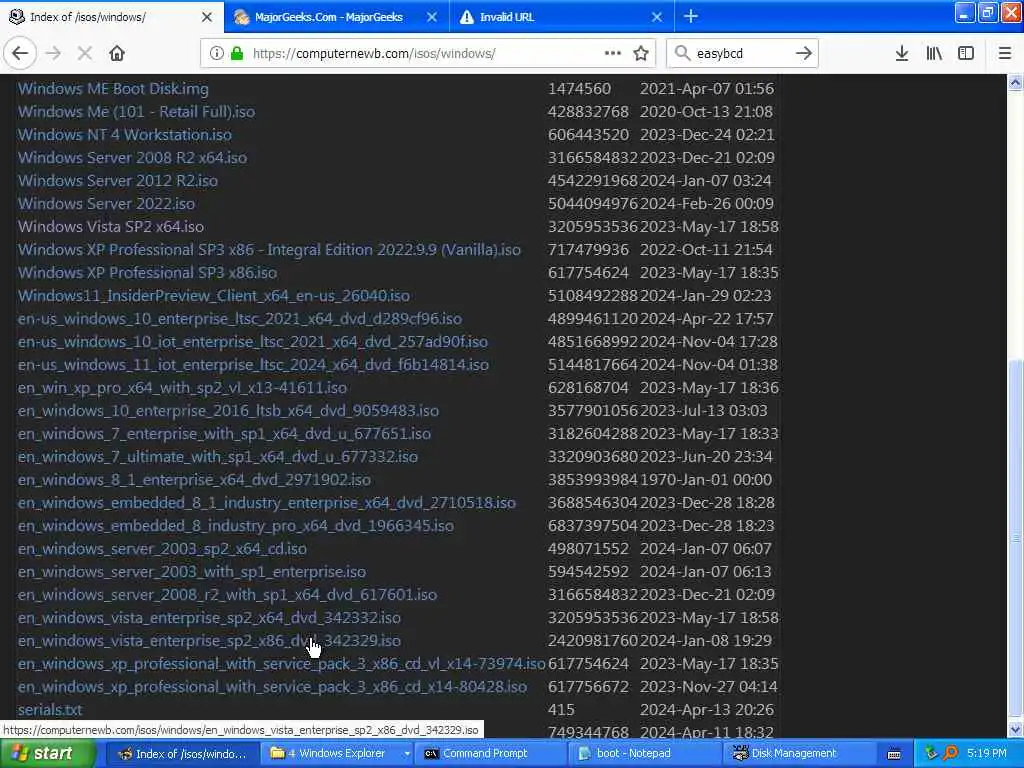Open page actions three-dot menu in address bar

(613, 53)
